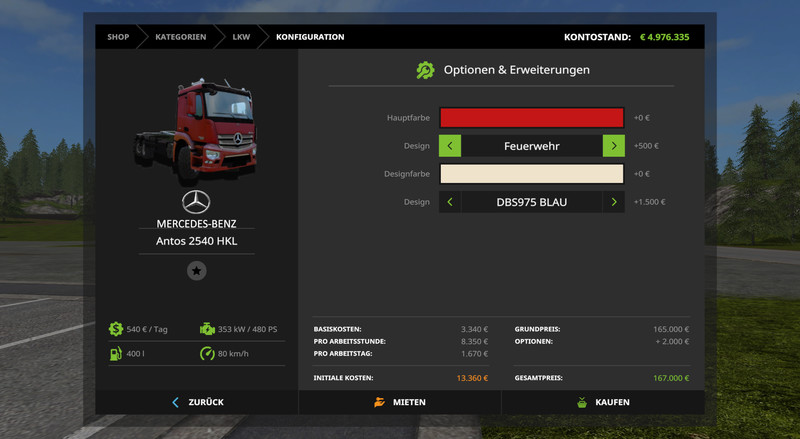The height and width of the screenshot is (439, 800).
Task: Click the engine power icon
Action: coord(207,328)
